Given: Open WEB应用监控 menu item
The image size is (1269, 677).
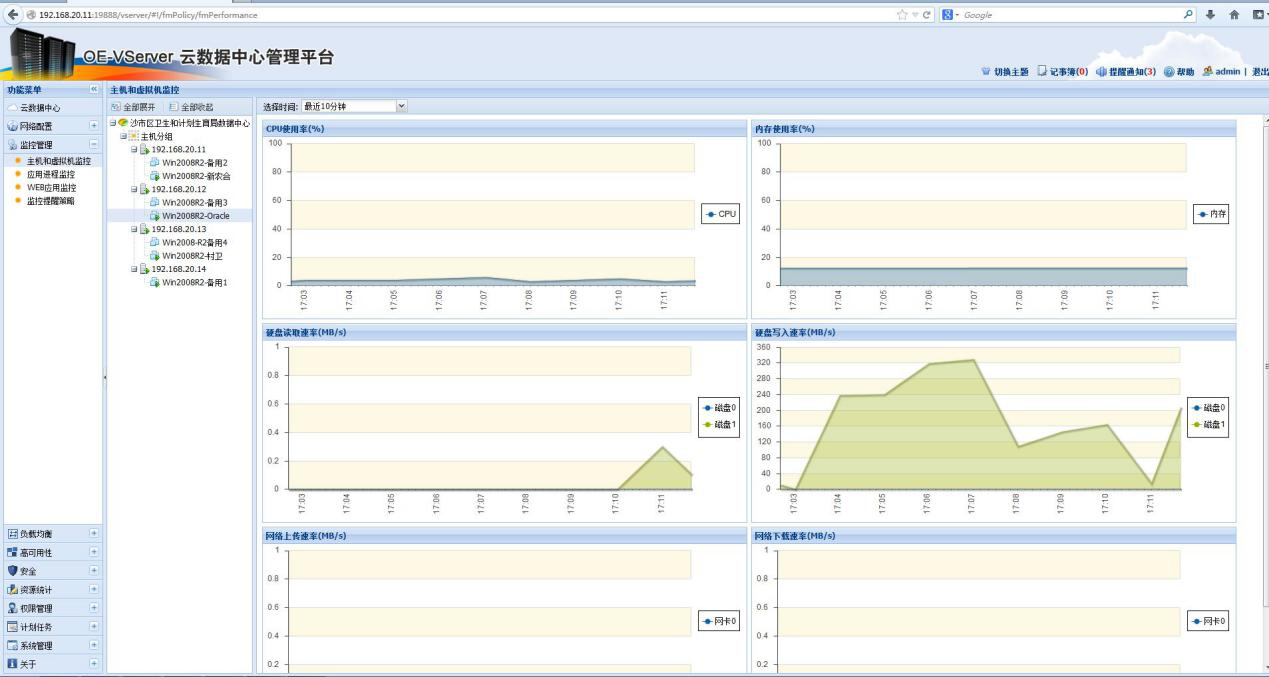Looking at the screenshot, I should [x=51, y=187].
